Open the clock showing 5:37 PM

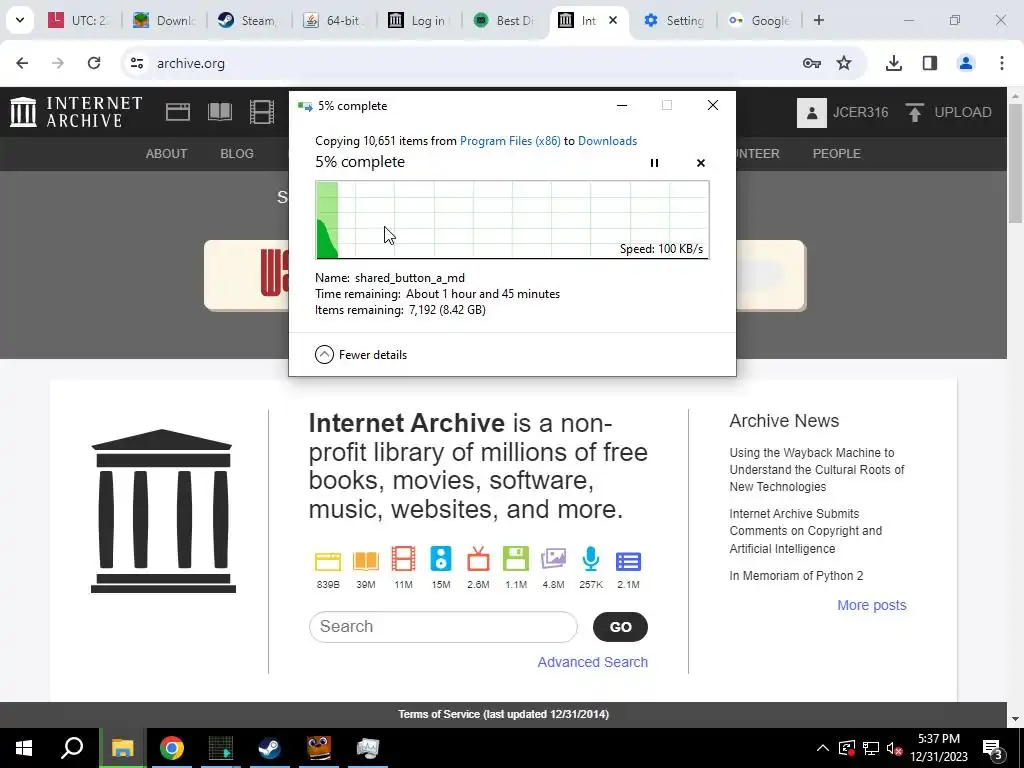pyautogui.click(x=938, y=748)
